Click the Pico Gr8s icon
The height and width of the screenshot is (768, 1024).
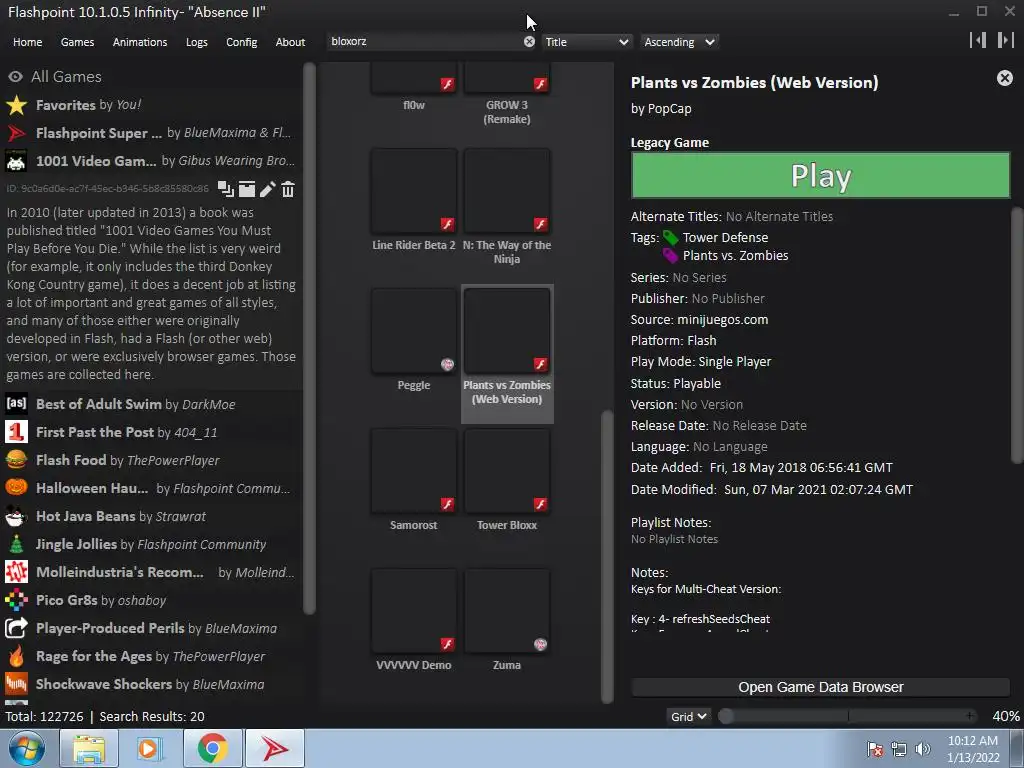pos(16,600)
